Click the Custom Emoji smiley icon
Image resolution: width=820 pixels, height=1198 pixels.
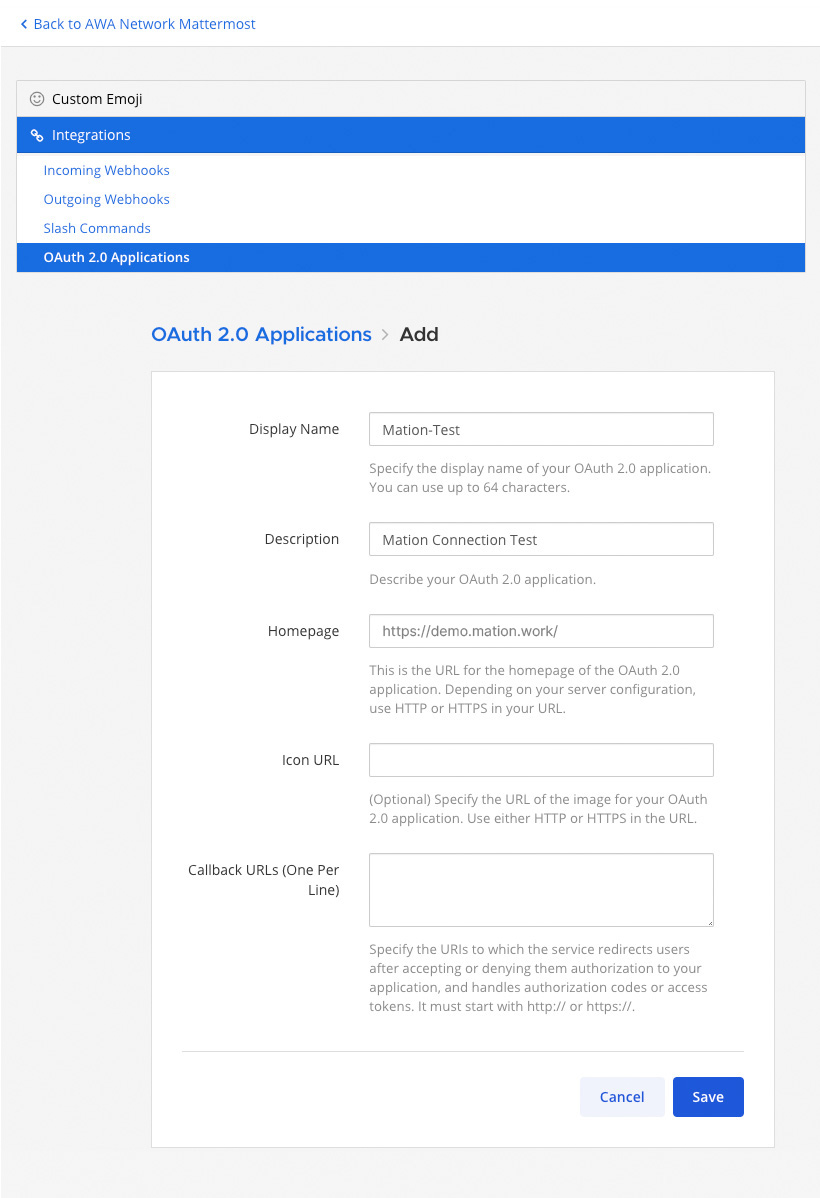pos(37,99)
